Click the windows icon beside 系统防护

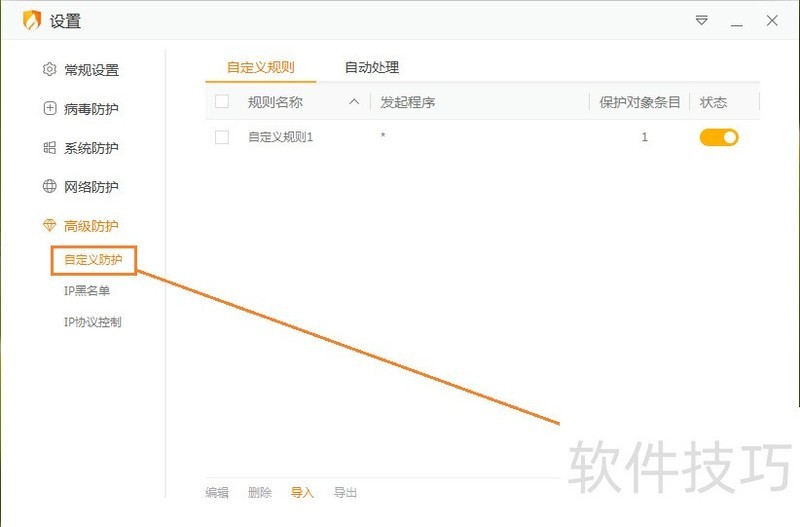pyautogui.click(x=49, y=148)
